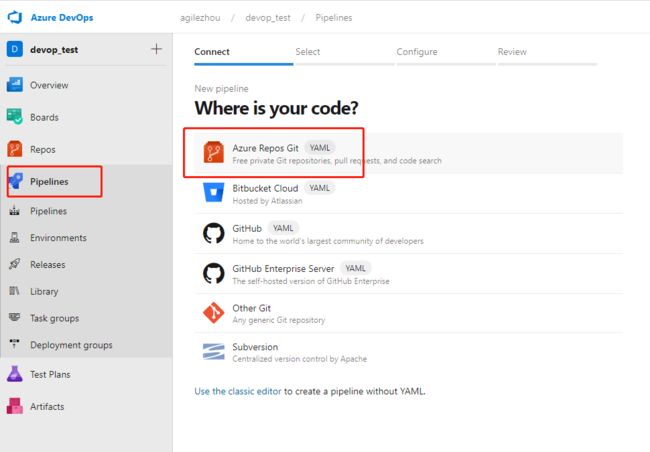
Task: Open the Boards sidebar icon
Action: pos(15,117)
